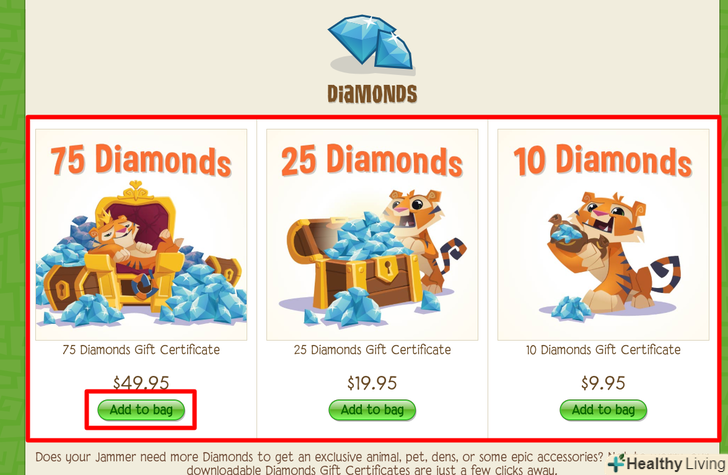Open the 10 Diamonds product image
This screenshot has width=728, height=475.
(603, 235)
